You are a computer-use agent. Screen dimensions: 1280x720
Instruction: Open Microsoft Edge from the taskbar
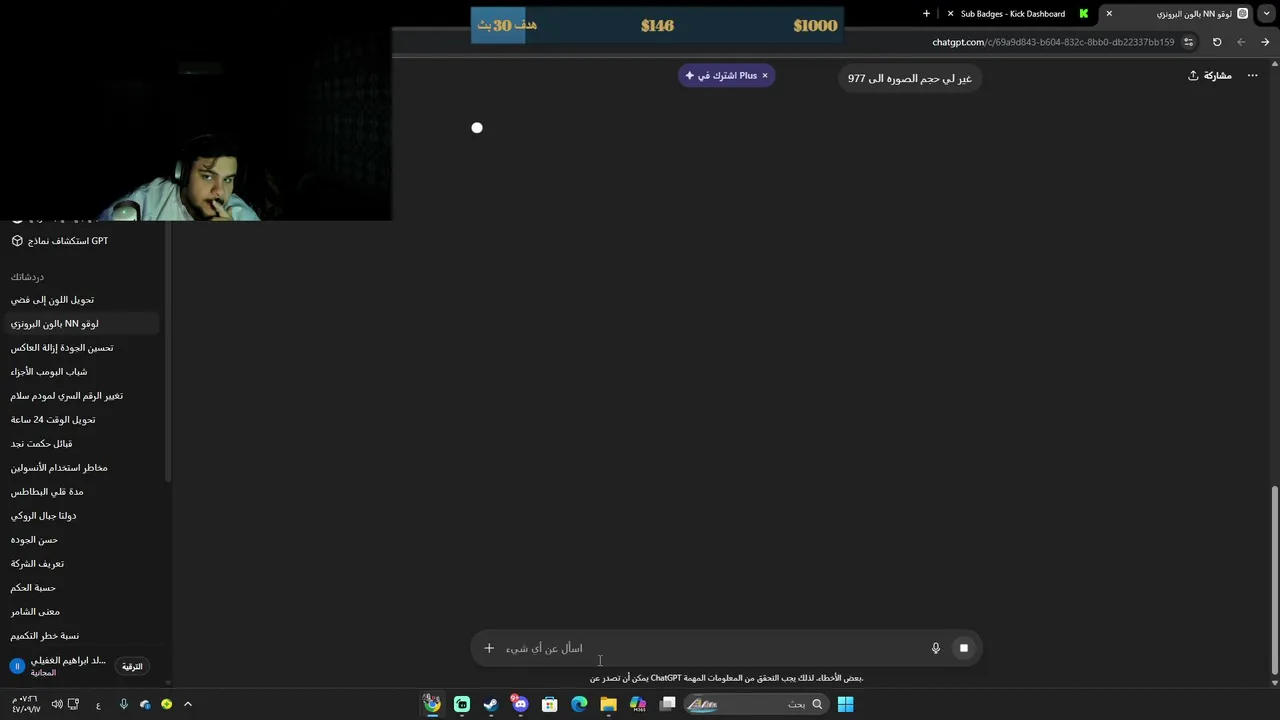coord(579,704)
